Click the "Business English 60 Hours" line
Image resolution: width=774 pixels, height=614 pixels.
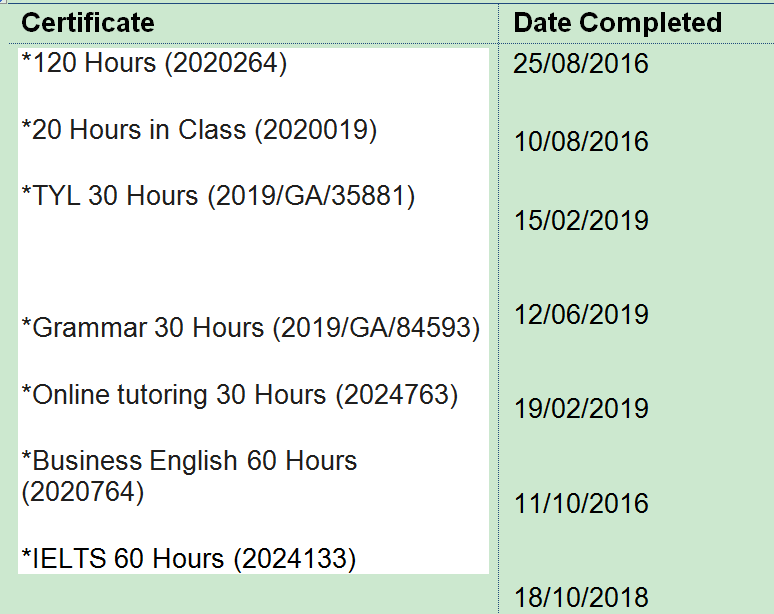click(x=189, y=461)
